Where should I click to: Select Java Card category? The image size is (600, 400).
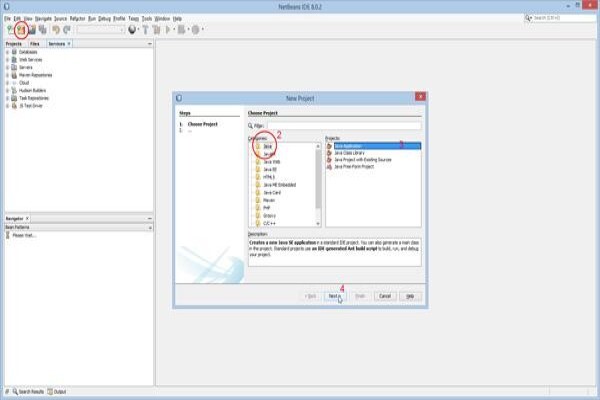272,193
